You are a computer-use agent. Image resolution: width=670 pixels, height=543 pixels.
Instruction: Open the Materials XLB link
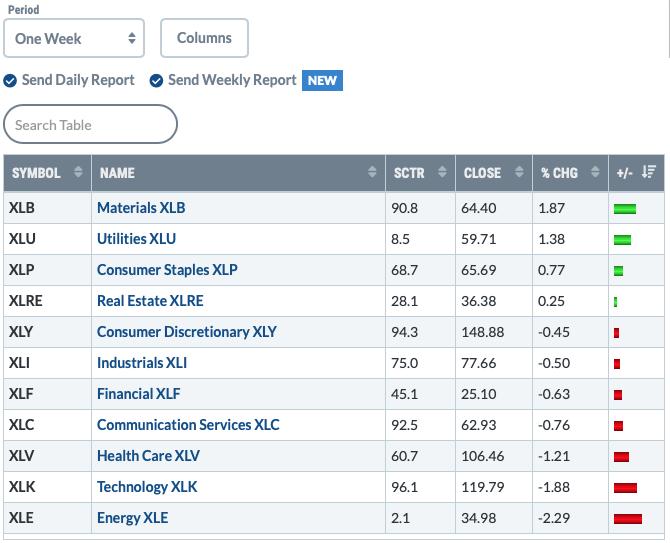[x=141, y=208]
